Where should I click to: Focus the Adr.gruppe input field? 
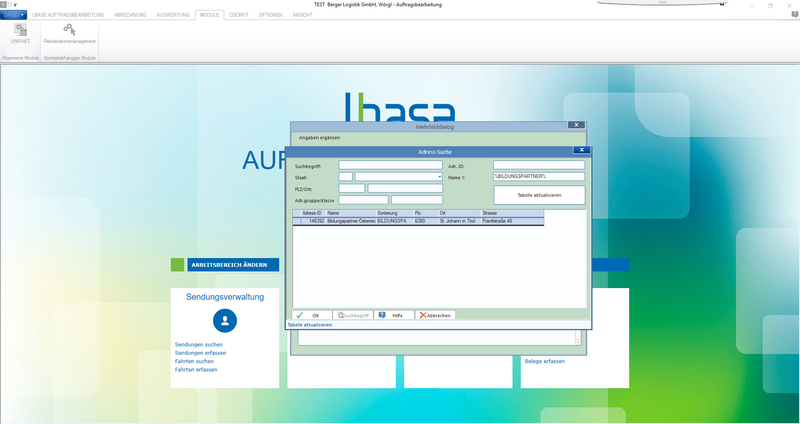click(x=363, y=200)
